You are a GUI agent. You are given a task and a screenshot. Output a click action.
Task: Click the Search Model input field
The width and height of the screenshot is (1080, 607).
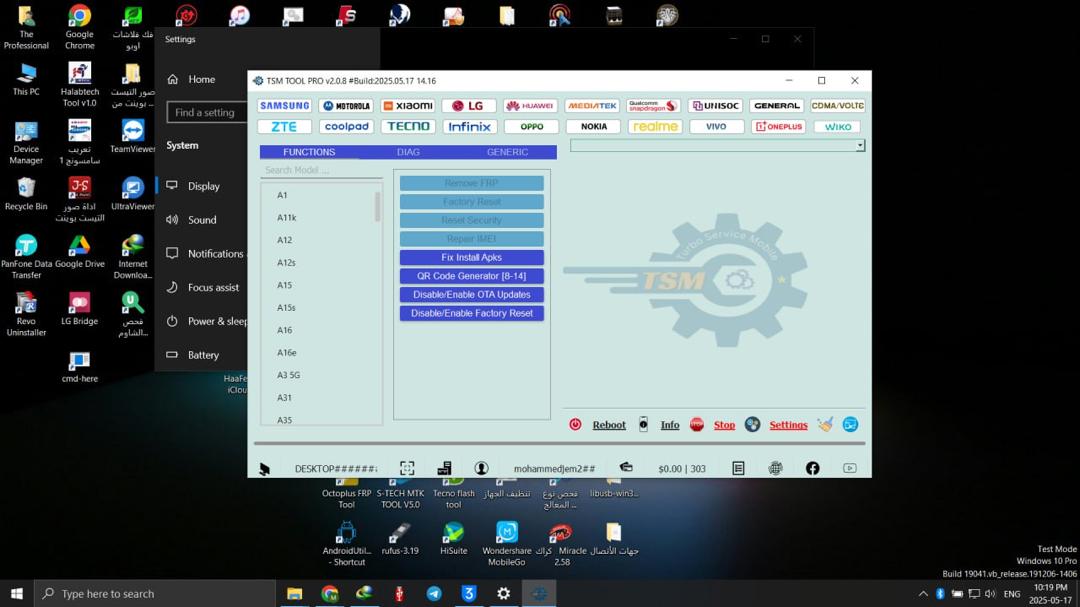pyautogui.click(x=321, y=170)
